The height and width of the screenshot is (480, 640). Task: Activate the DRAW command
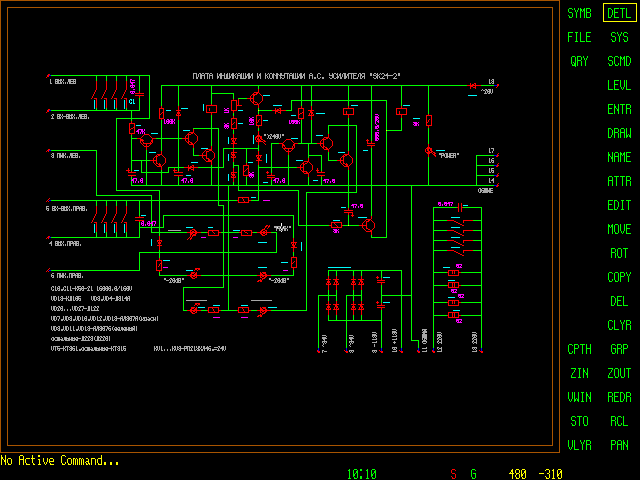(x=619, y=133)
